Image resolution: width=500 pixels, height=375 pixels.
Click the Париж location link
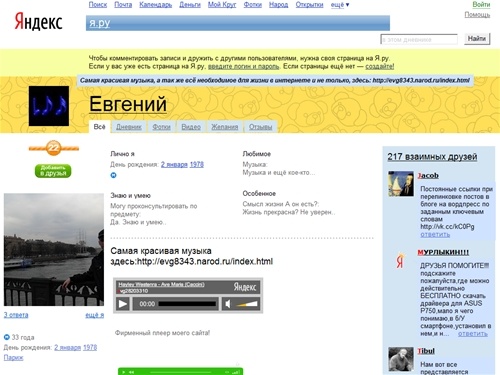13,357
